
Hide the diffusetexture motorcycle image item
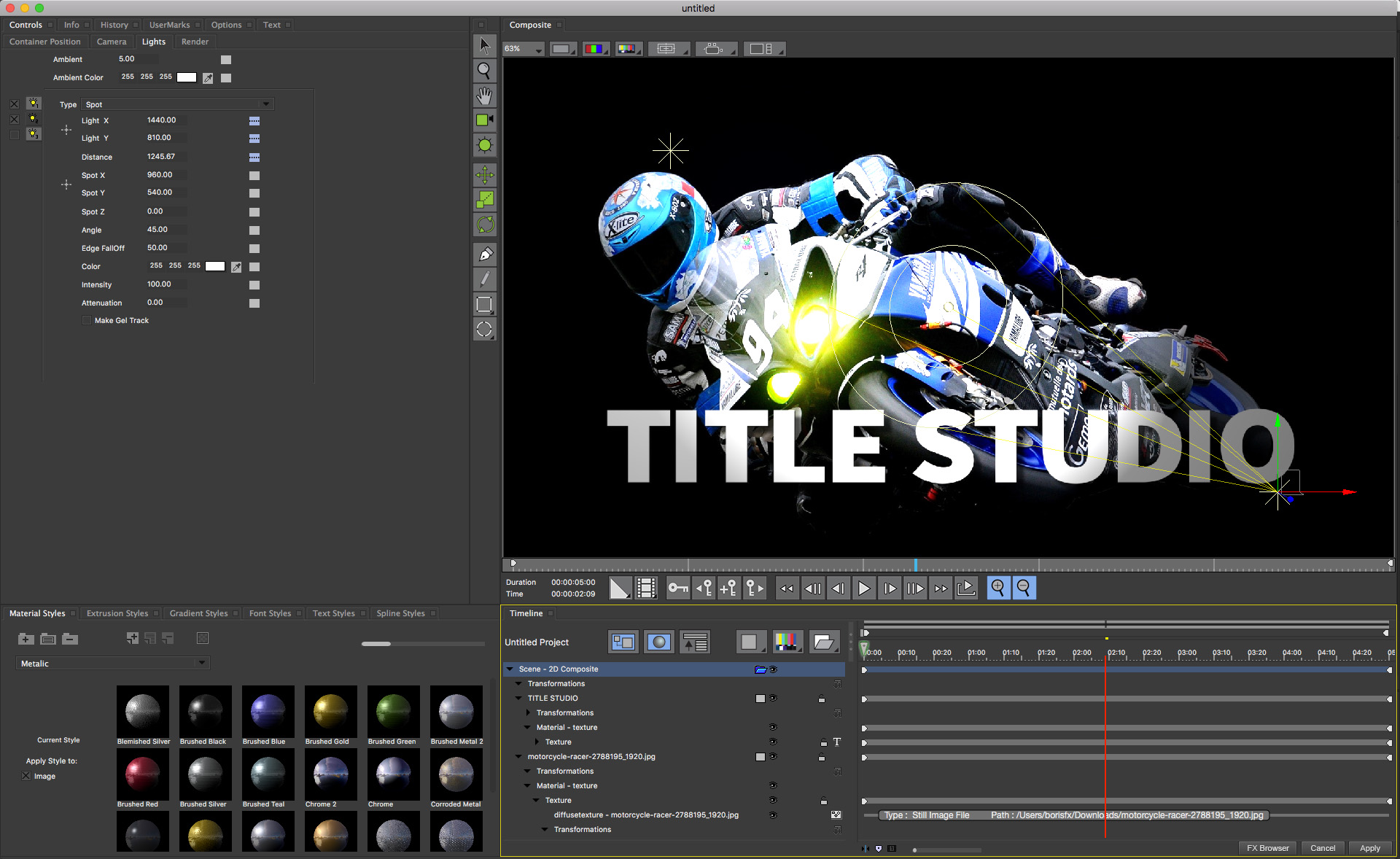tap(773, 815)
